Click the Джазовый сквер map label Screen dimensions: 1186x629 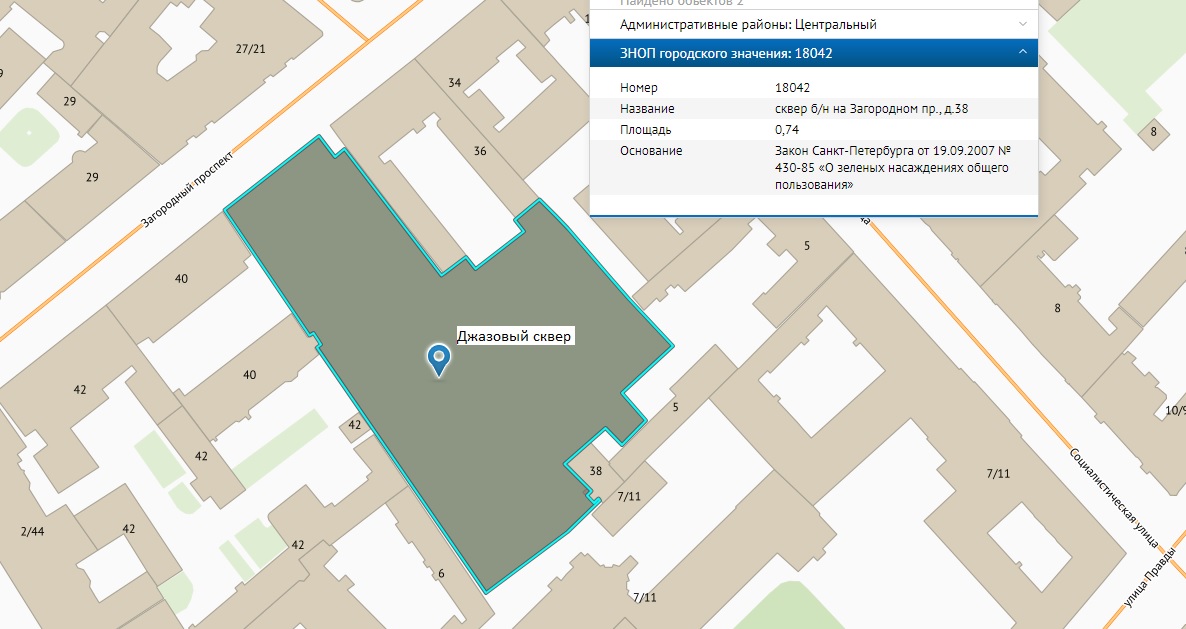point(514,337)
